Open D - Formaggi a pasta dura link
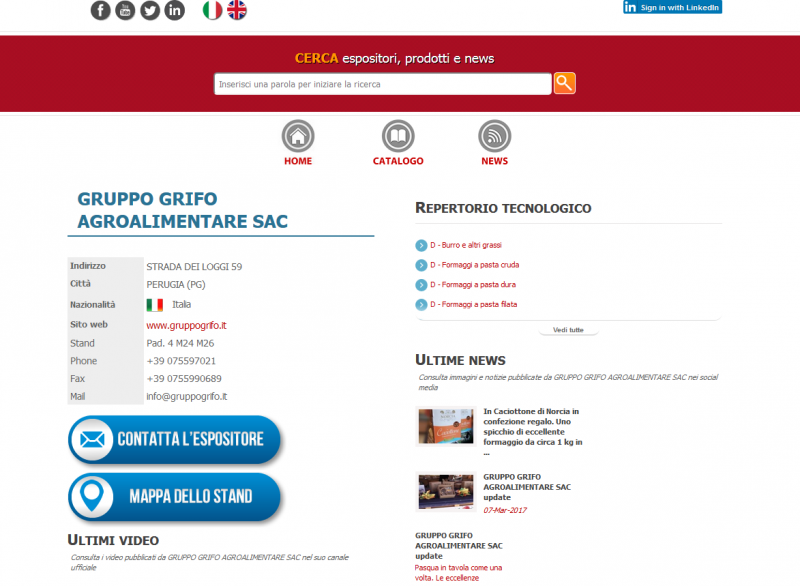This screenshot has width=800, height=586. (473, 285)
